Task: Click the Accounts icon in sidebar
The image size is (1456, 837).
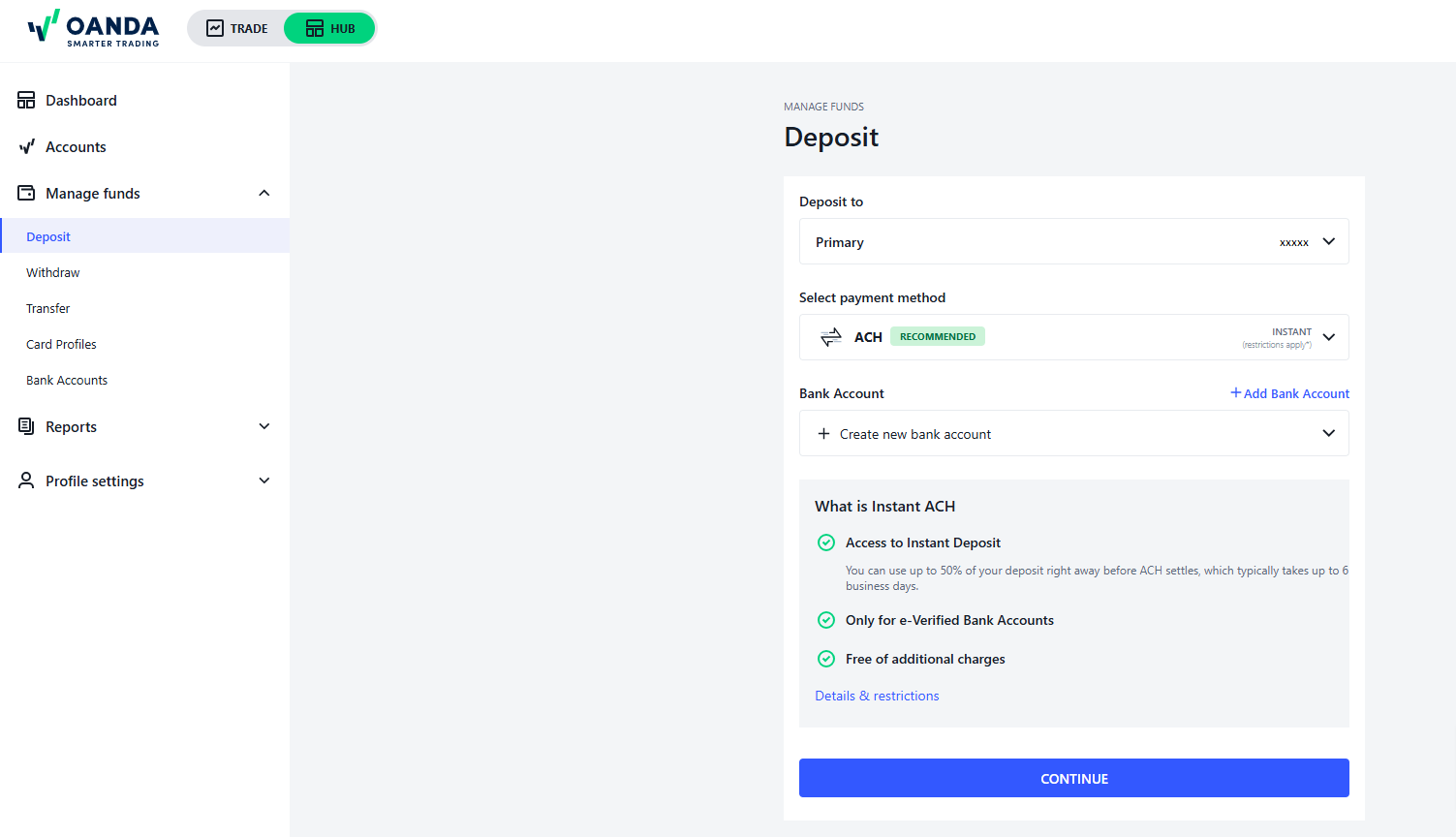Action: click(26, 146)
